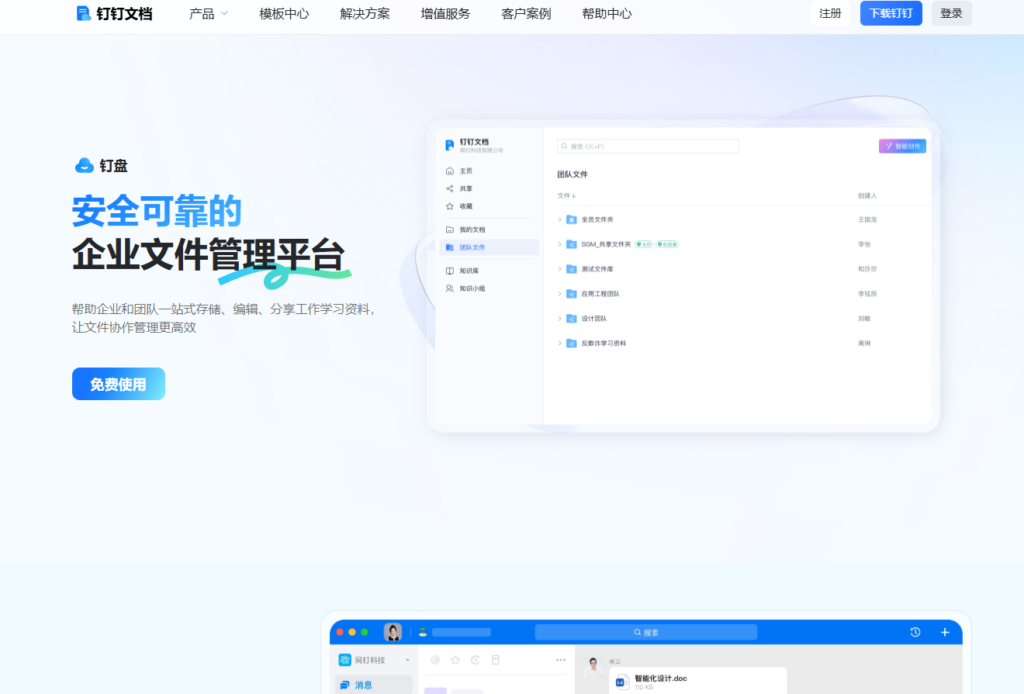Click the search field in the 钉钉文档 preview
Image resolution: width=1024 pixels, height=694 pixels.
[x=647, y=146]
